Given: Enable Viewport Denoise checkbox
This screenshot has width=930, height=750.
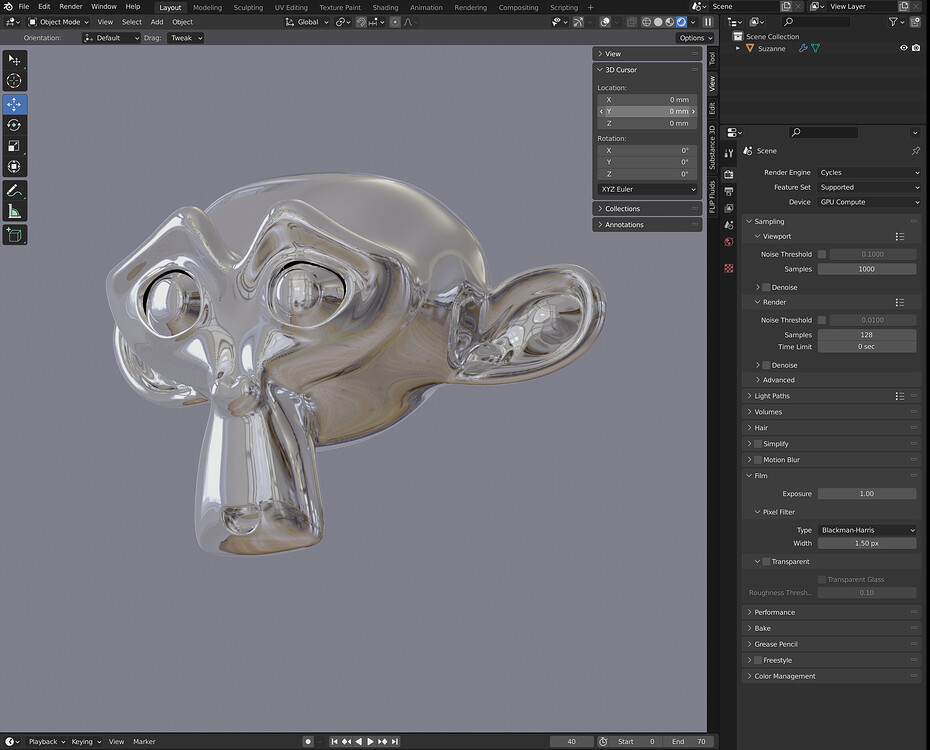Looking at the screenshot, I should (766, 288).
